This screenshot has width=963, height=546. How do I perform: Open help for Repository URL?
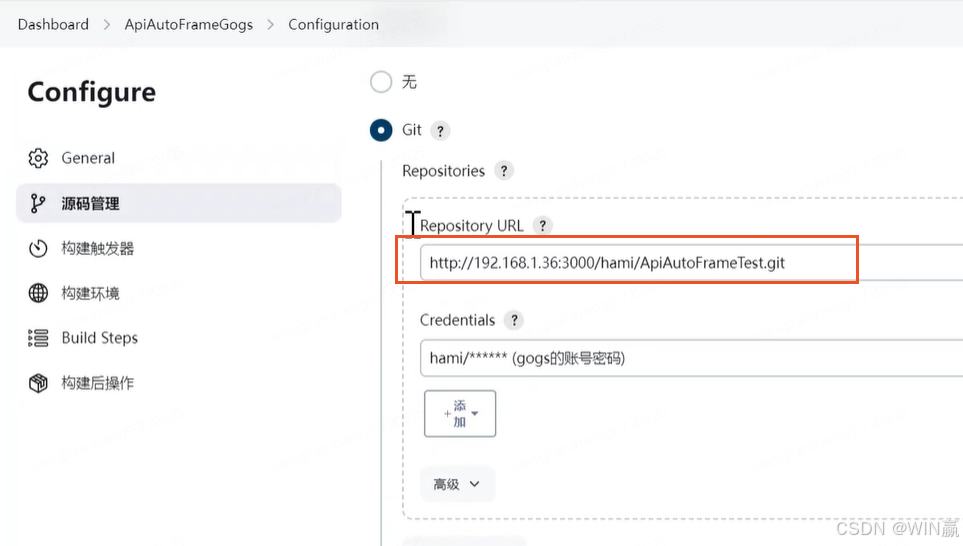[x=542, y=226]
